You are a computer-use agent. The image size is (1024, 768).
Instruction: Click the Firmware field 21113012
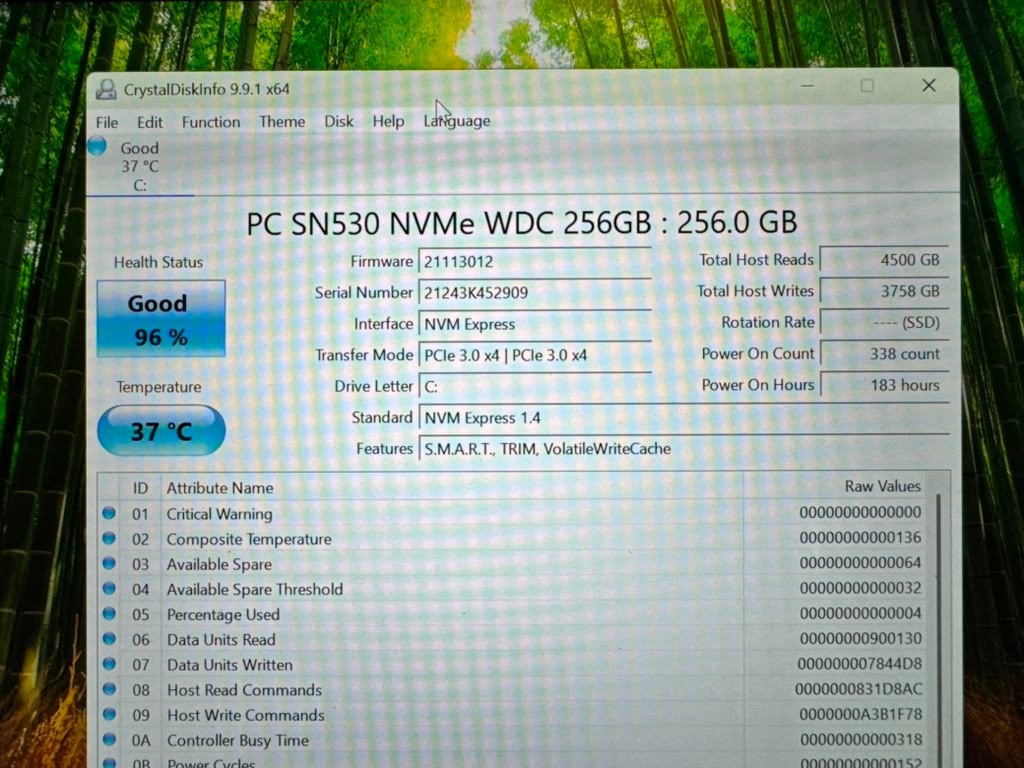[x=535, y=262]
